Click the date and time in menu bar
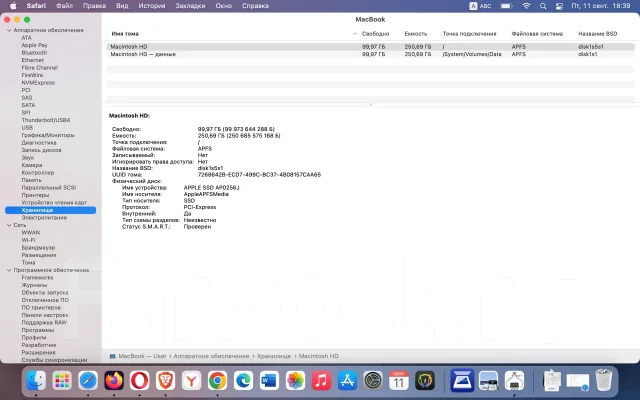The height and width of the screenshot is (400, 640). click(601, 6)
